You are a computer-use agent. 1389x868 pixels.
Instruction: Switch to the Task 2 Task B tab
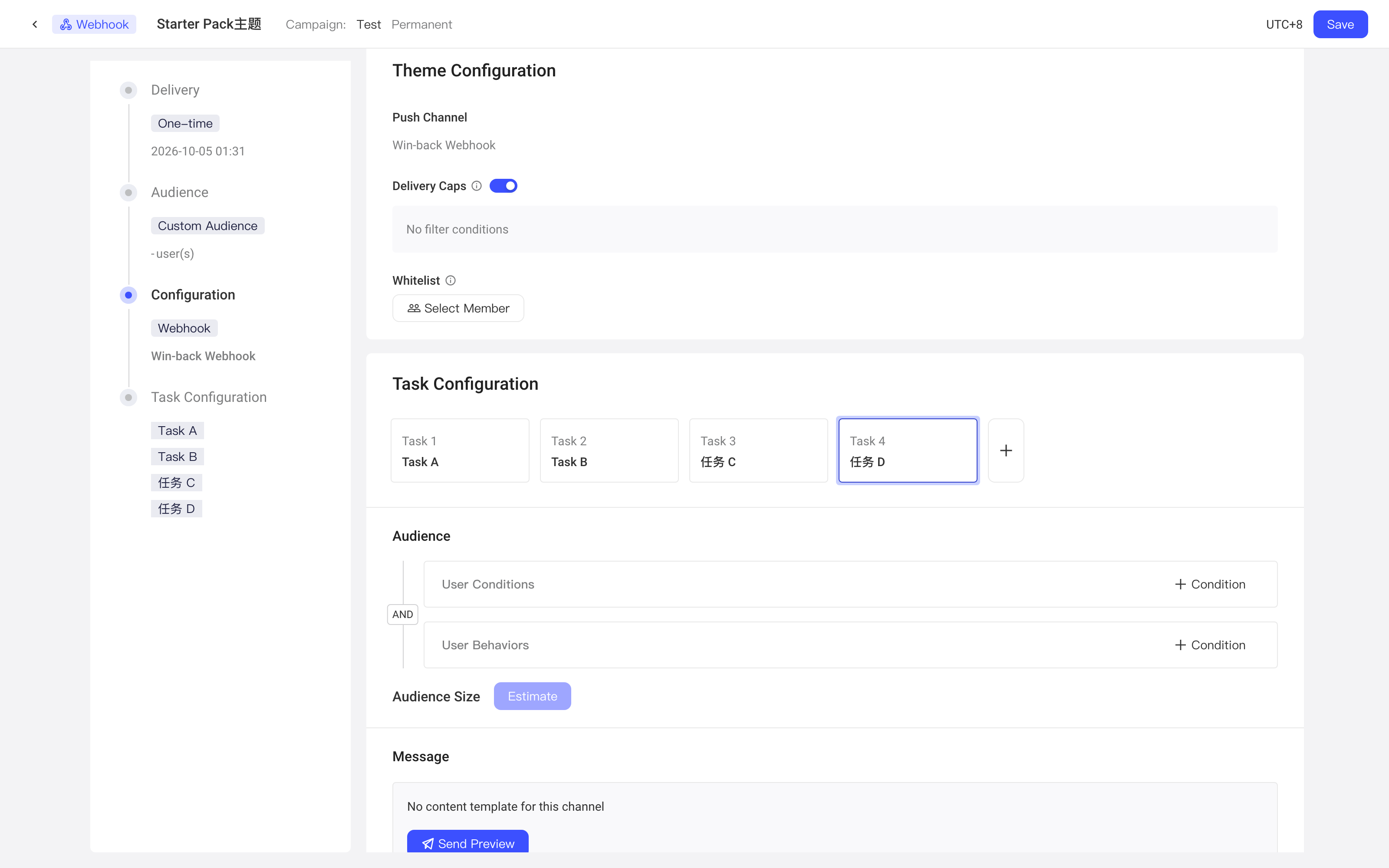click(x=609, y=450)
